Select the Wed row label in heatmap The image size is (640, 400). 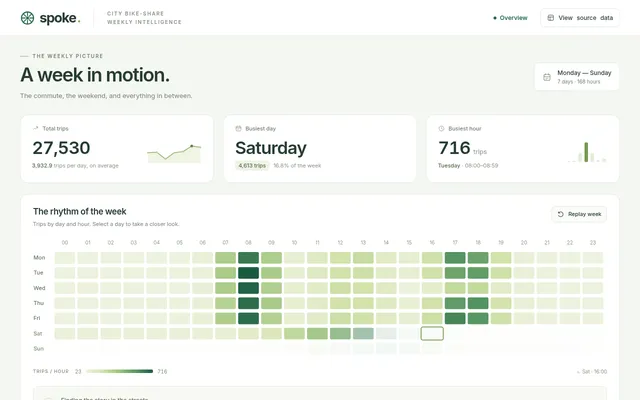(x=39, y=288)
